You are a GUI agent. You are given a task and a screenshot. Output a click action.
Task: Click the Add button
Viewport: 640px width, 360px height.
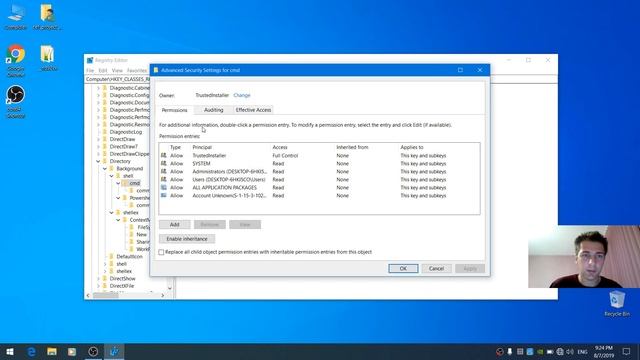tap(175, 224)
